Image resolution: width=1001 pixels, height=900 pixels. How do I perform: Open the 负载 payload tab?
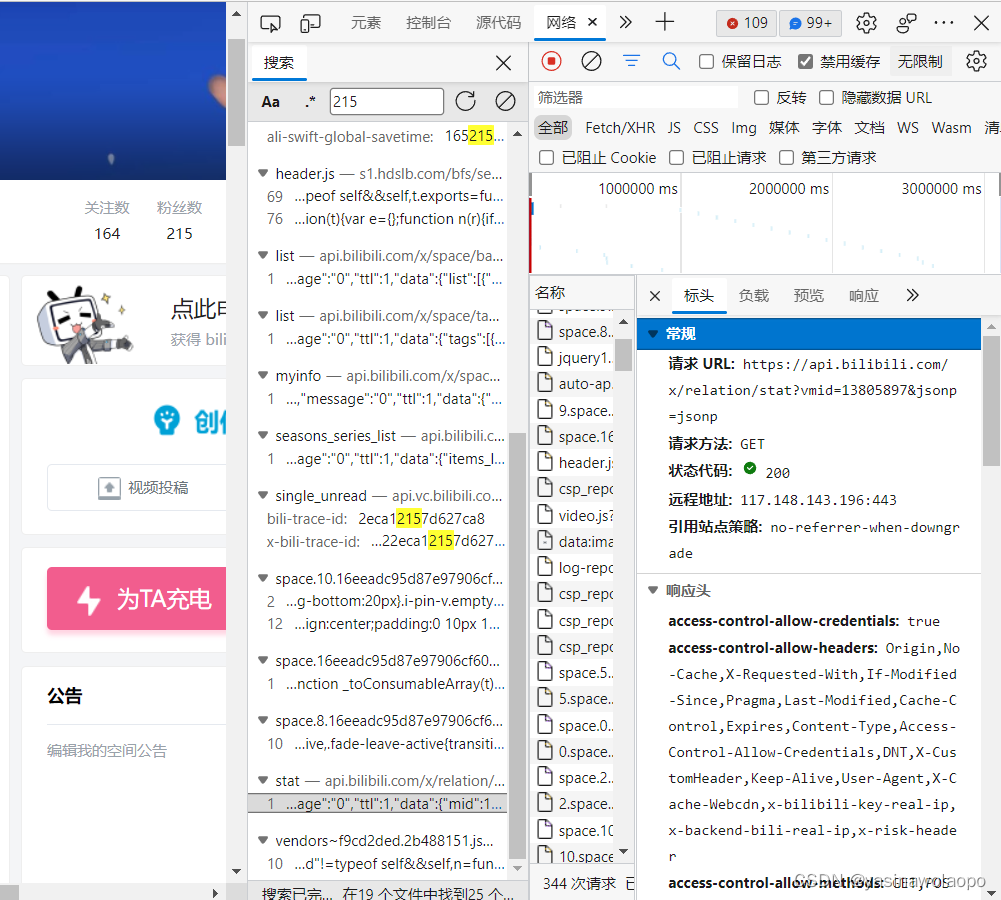point(753,296)
